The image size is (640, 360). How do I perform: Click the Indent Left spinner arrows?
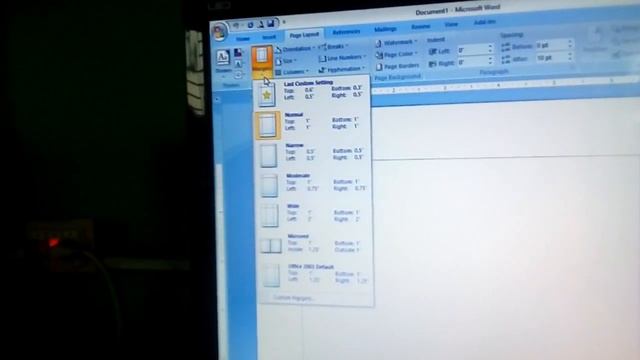tap(490, 49)
